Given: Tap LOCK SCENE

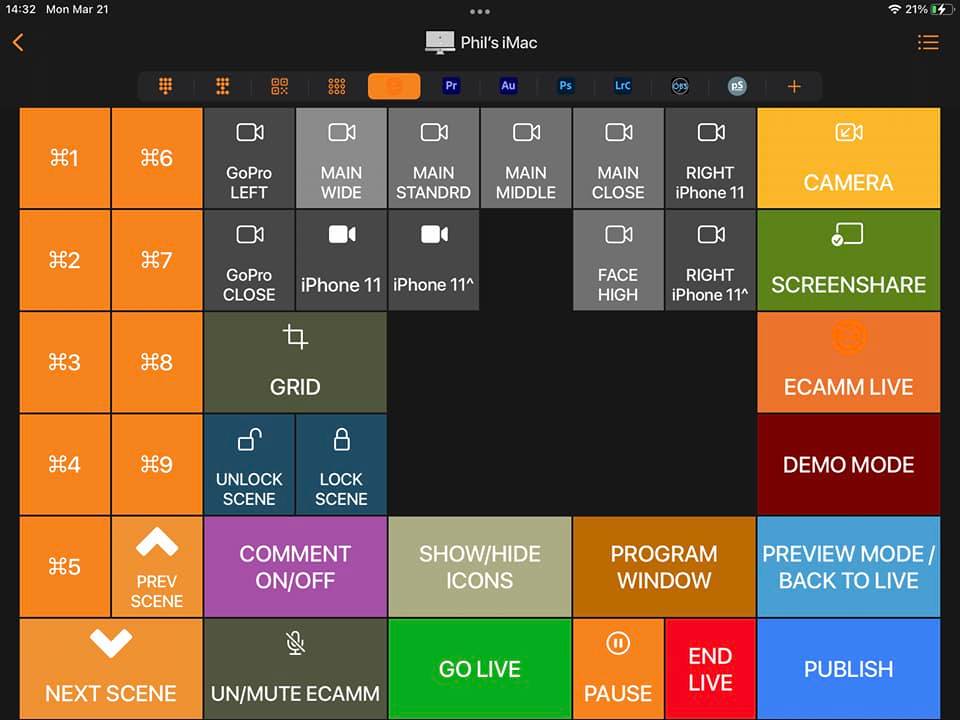Looking at the screenshot, I should pos(341,465).
